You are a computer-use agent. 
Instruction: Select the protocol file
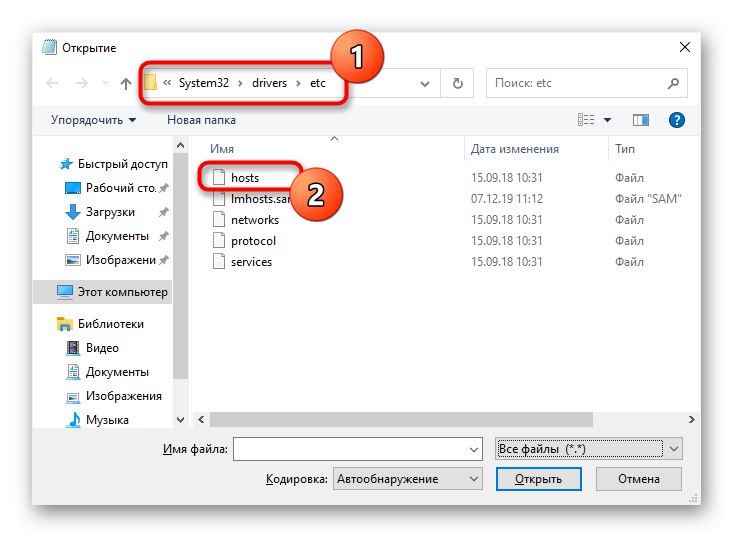click(253, 241)
